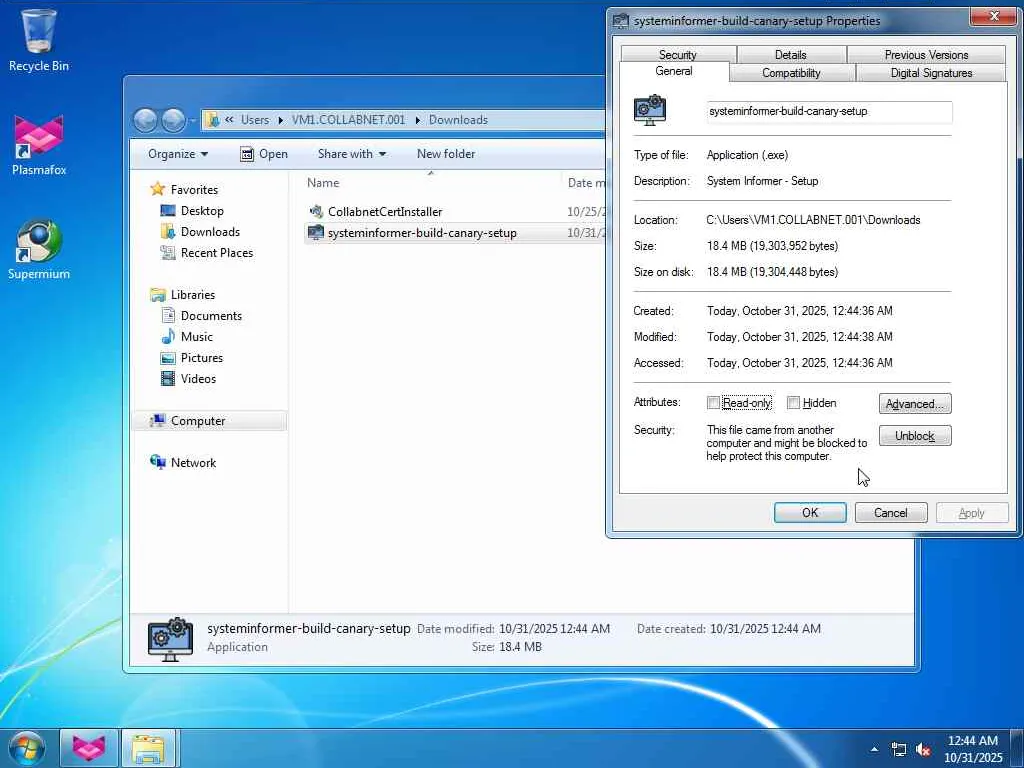Click Explorer's Forward navigation button
The image size is (1024, 768).
coord(173,120)
